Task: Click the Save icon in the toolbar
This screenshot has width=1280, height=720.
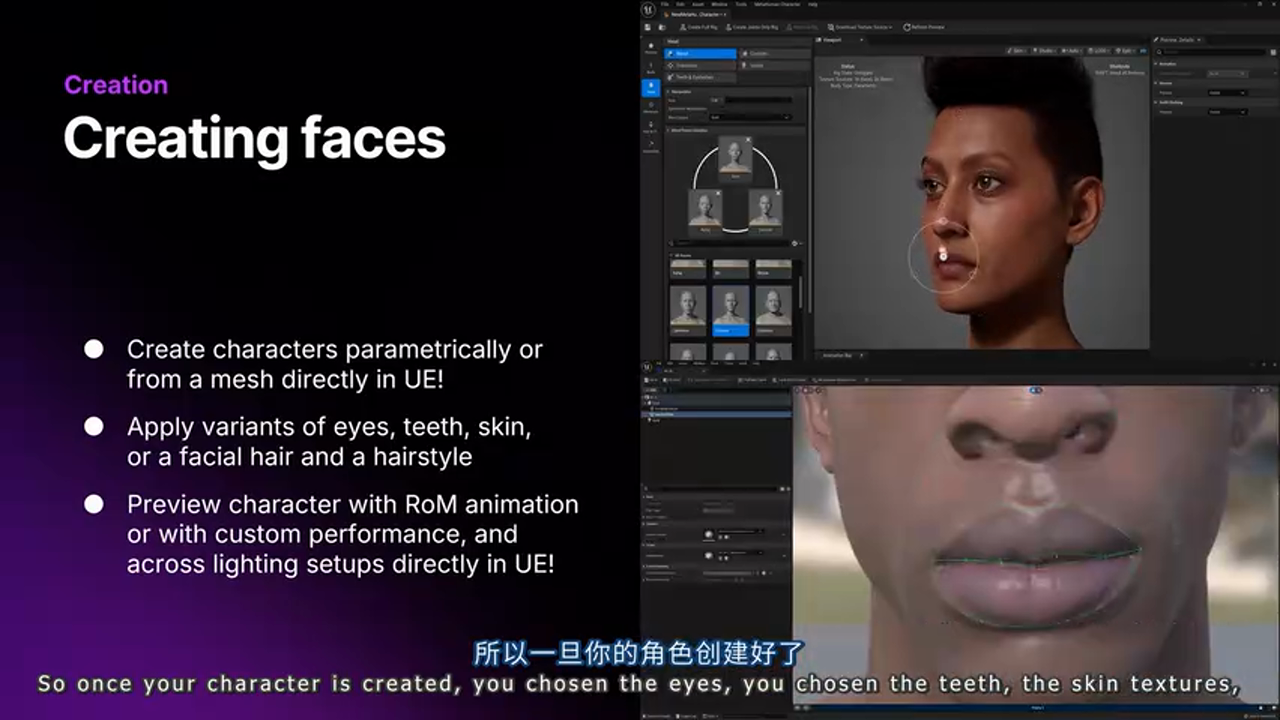Action: (648, 27)
